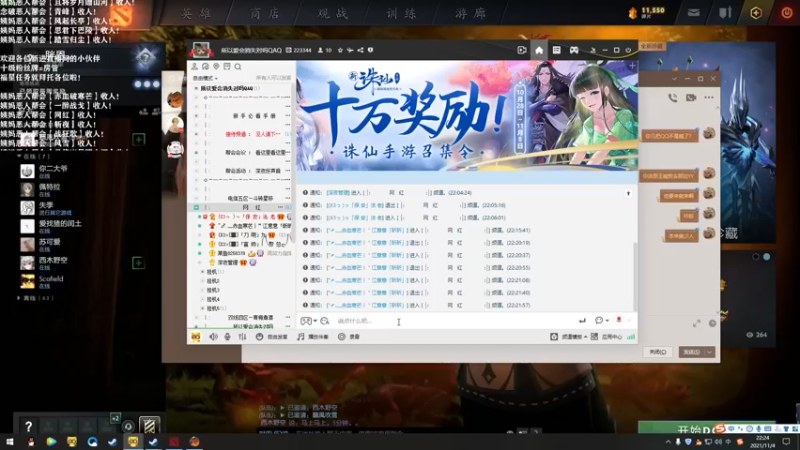Click the channel avatar in YY title bar
The height and width of the screenshot is (450, 800).
[201, 51]
